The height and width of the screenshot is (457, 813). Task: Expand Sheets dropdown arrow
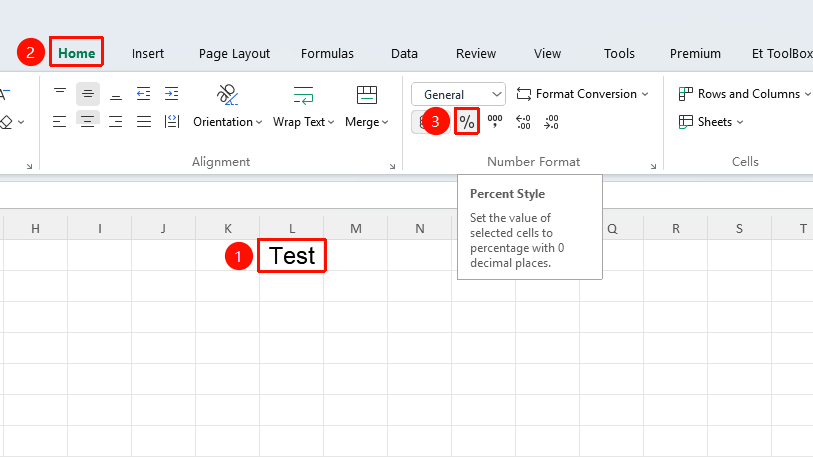[x=740, y=122]
